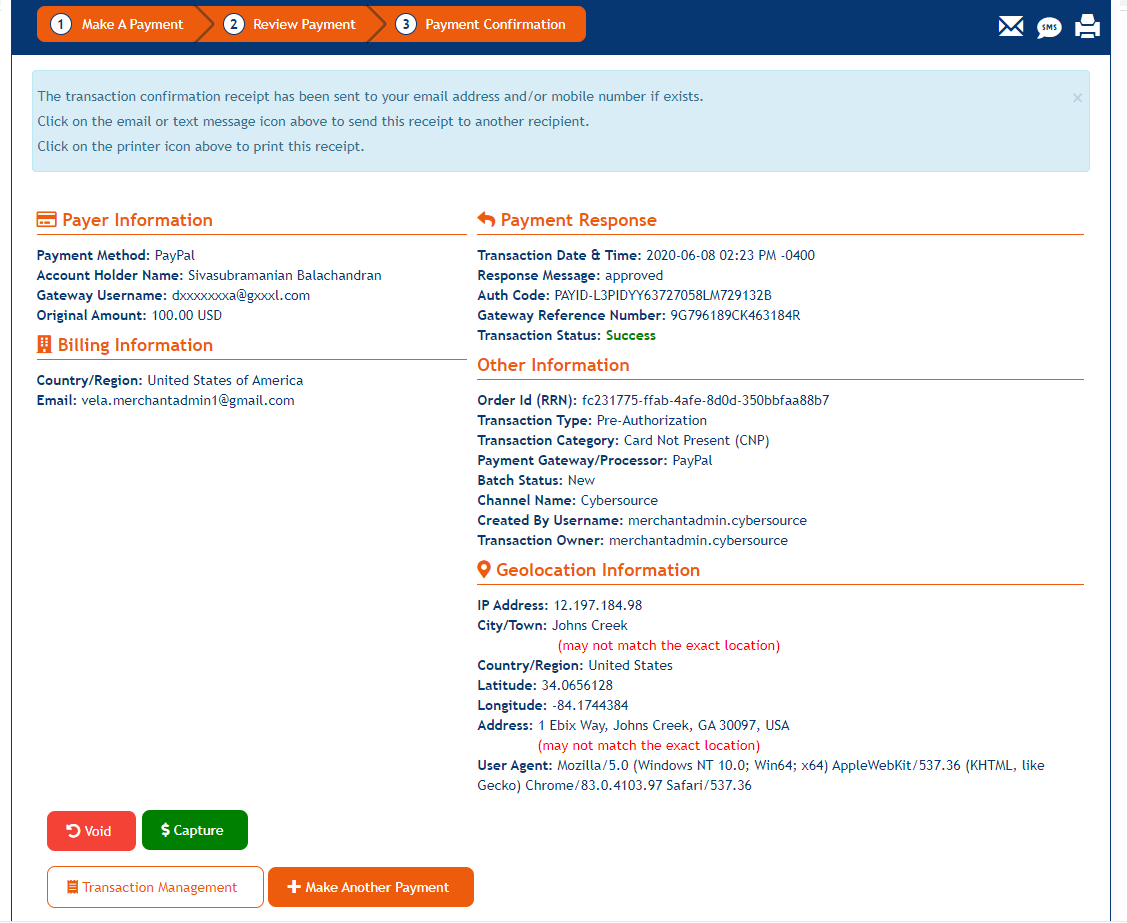Image resolution: width=1127 pixels, height=923 pixels.
Task: Click the green Success transaction status
Action: (631, 335)
